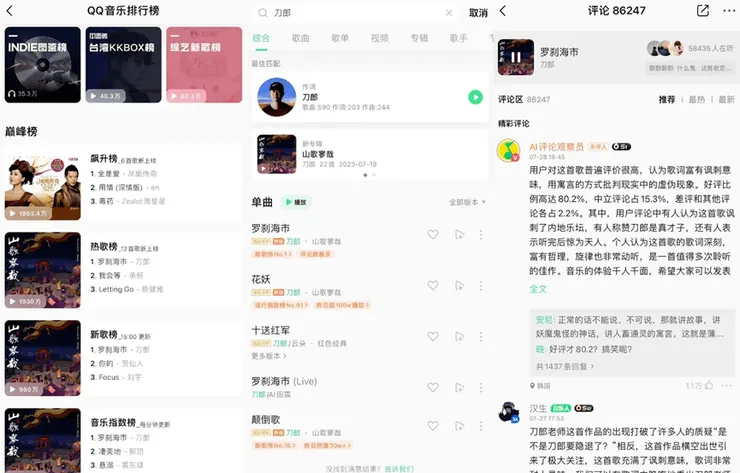Open 58435人在听 listeners area
This screenshot has height=473, width=740.
tap(690, 49)
